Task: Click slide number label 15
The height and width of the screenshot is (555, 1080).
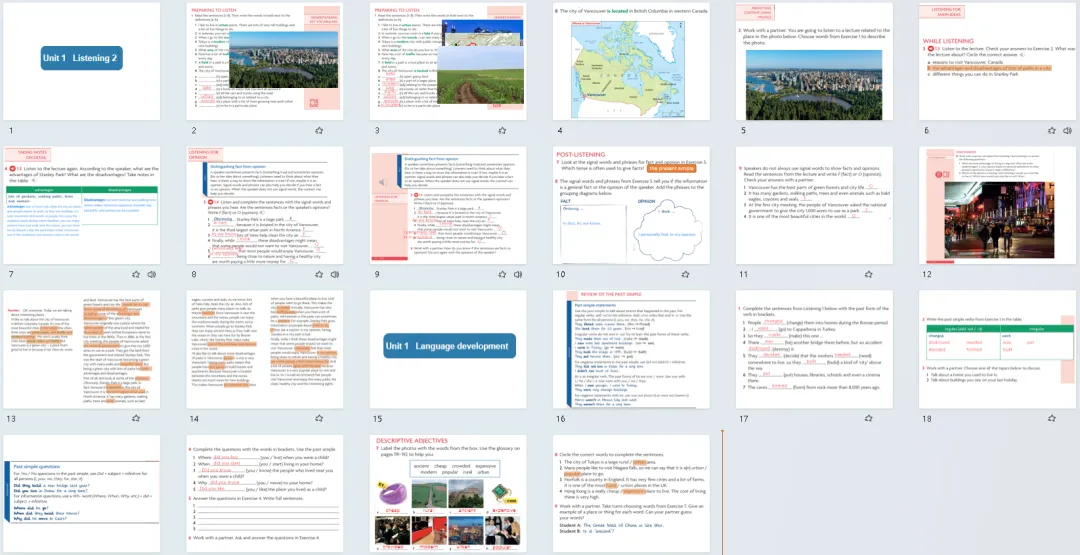Action: point(377,418)
